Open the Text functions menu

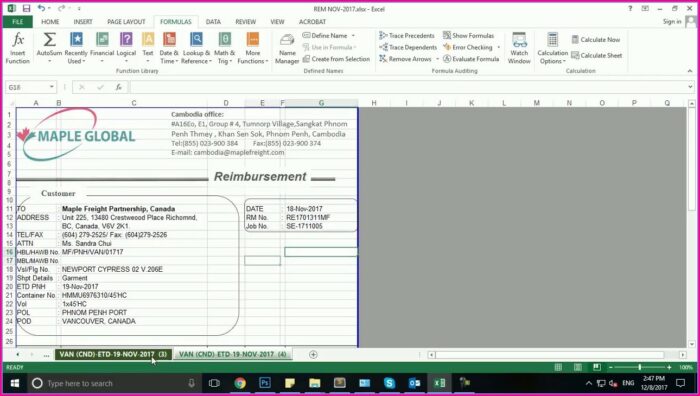(148, 48)
